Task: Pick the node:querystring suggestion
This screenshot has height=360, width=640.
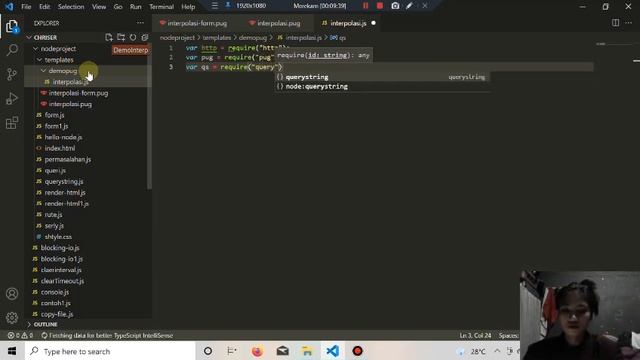Action: pyautogui.click(x=382, y=87)
